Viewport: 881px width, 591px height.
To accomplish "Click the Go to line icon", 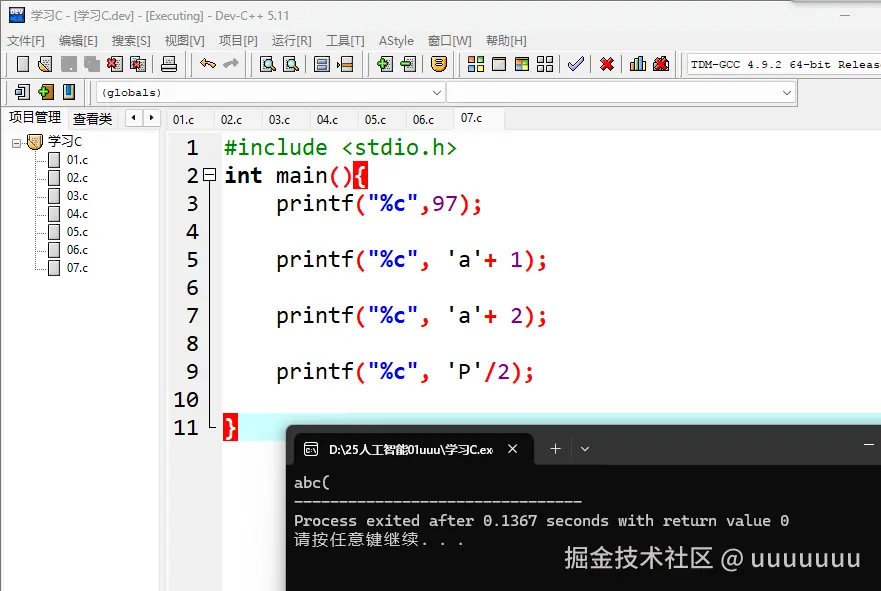I will point(345,64).
